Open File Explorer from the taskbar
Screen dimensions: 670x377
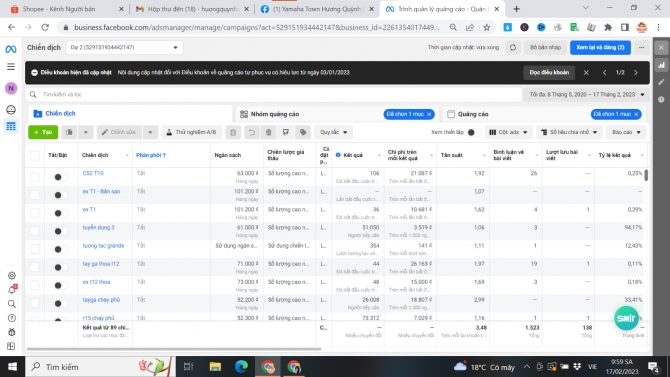pos(215,367)
